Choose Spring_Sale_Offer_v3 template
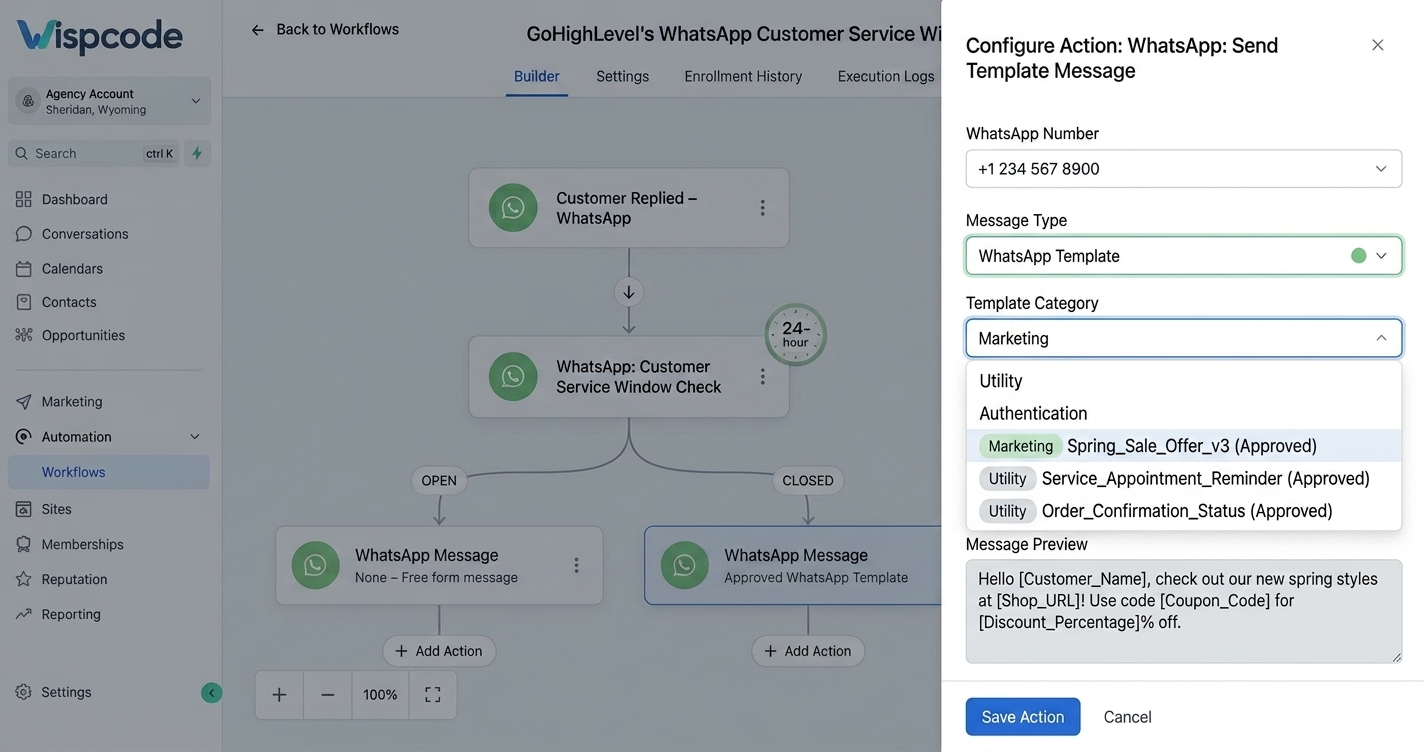 click(x=1184, y=446)
